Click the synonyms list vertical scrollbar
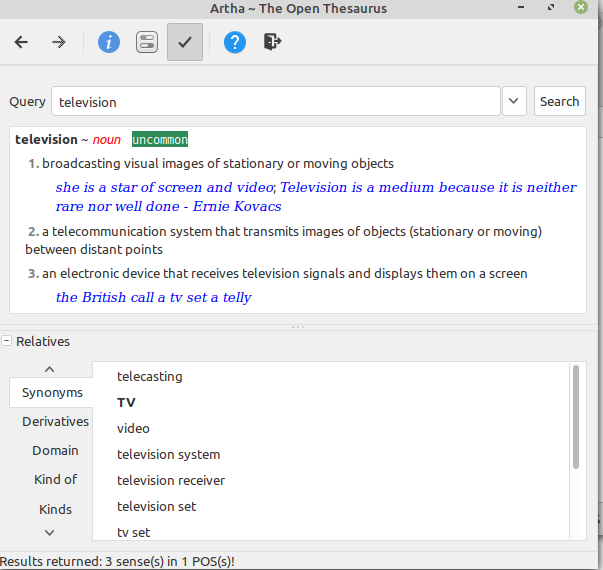Screen dimensions: 603x570 (576, 417)
